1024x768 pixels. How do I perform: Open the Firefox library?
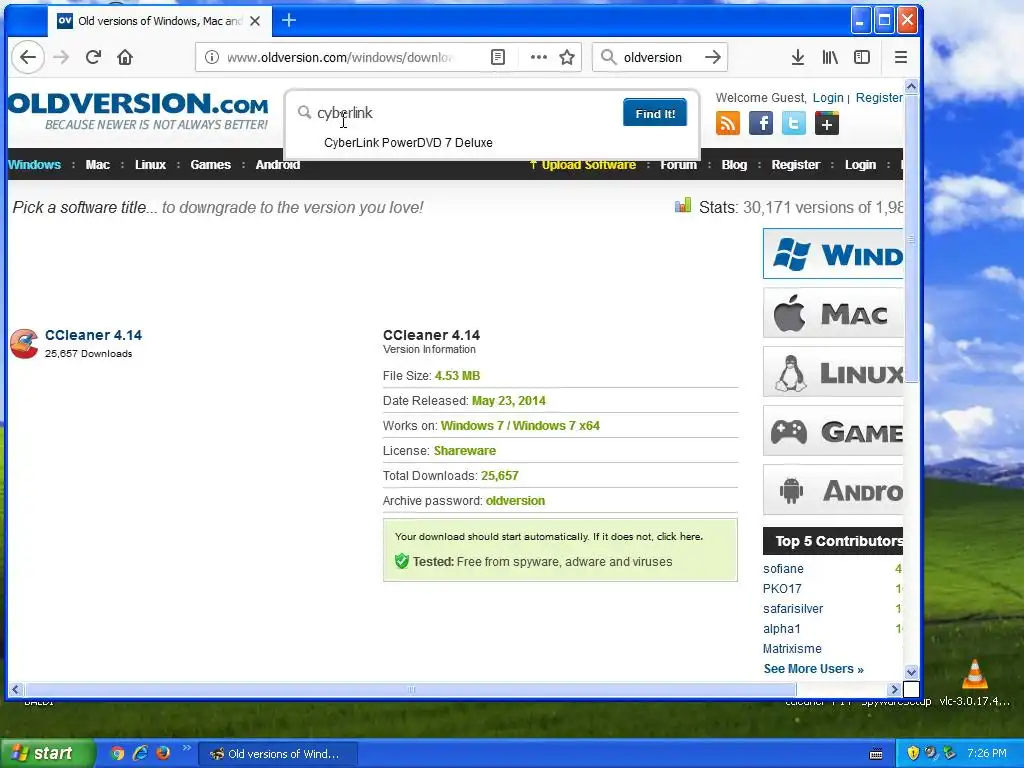pos(830,57)
